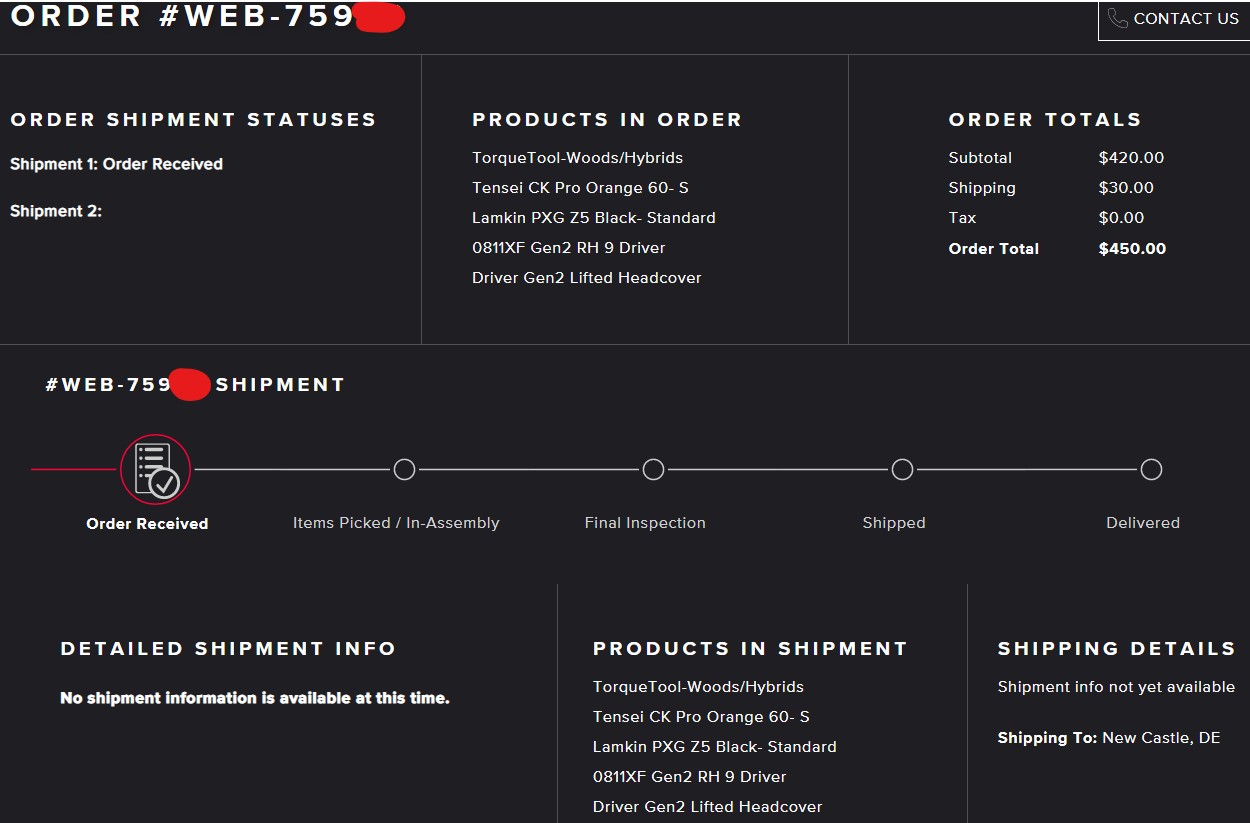The image size is (1250, 823).
Task: Click Lamkin PXG Z5 Black- Standard in shipment products
Action: tap(714, 747)
